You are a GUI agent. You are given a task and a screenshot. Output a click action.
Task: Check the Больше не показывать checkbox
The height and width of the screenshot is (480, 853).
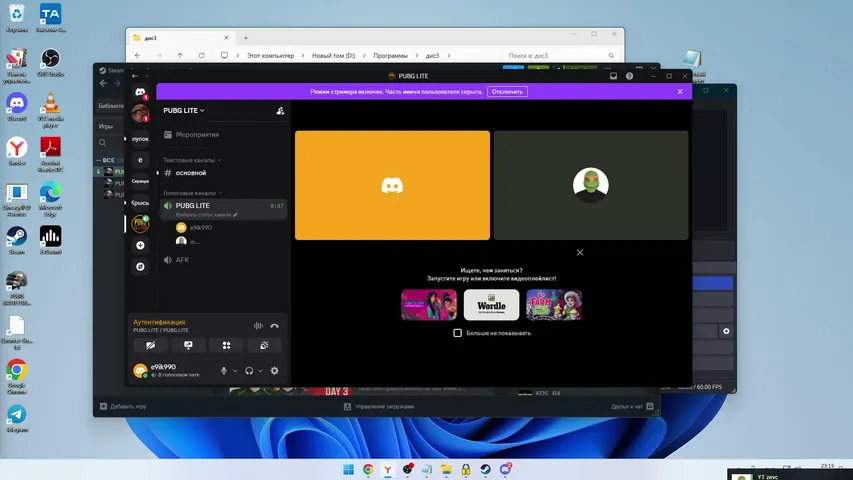pos(458,333)
